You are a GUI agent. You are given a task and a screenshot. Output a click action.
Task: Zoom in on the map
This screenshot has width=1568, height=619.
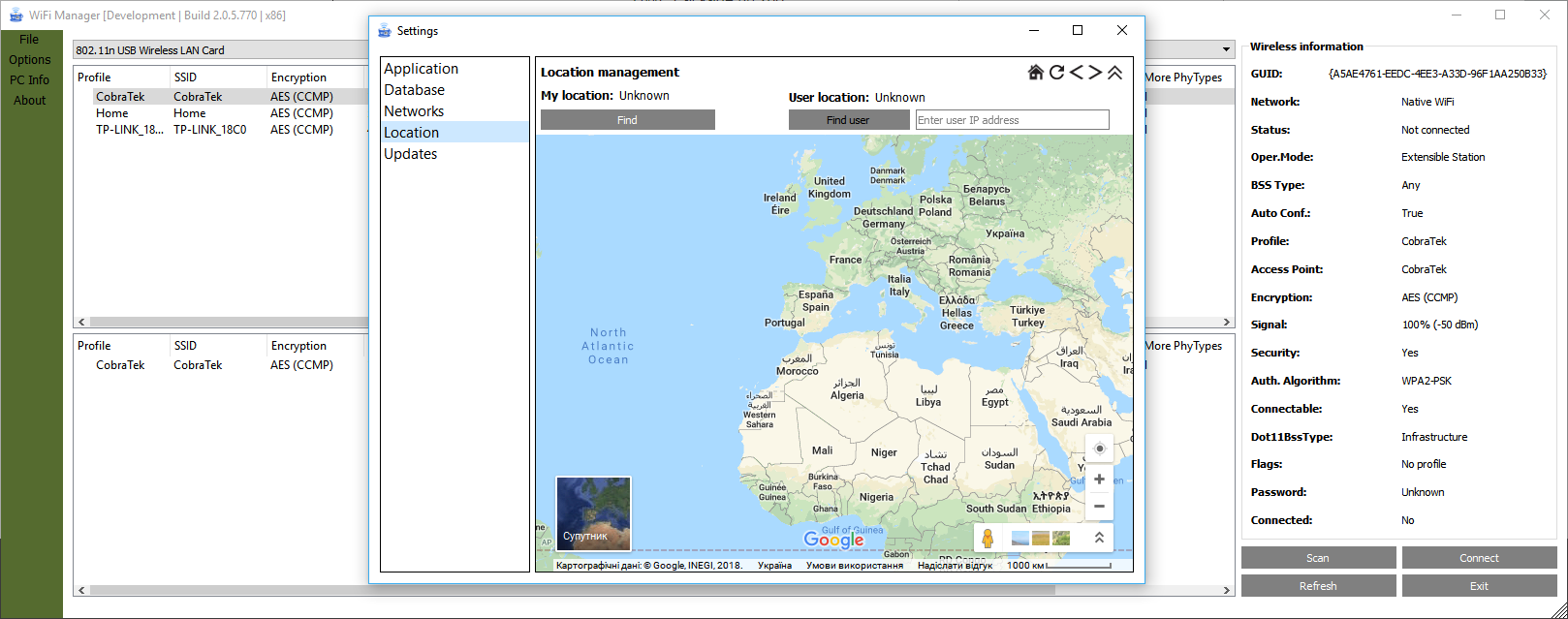point(1099,480)
